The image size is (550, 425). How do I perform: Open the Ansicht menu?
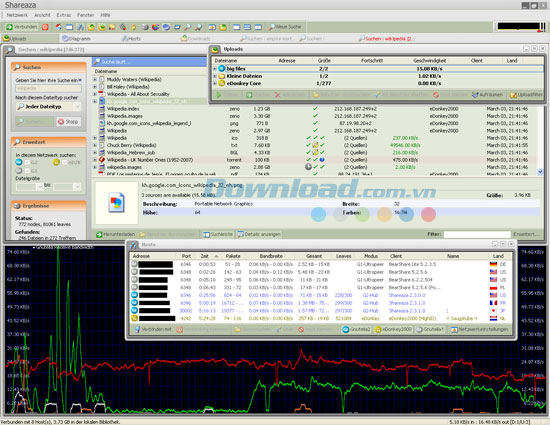click(42, 15)
